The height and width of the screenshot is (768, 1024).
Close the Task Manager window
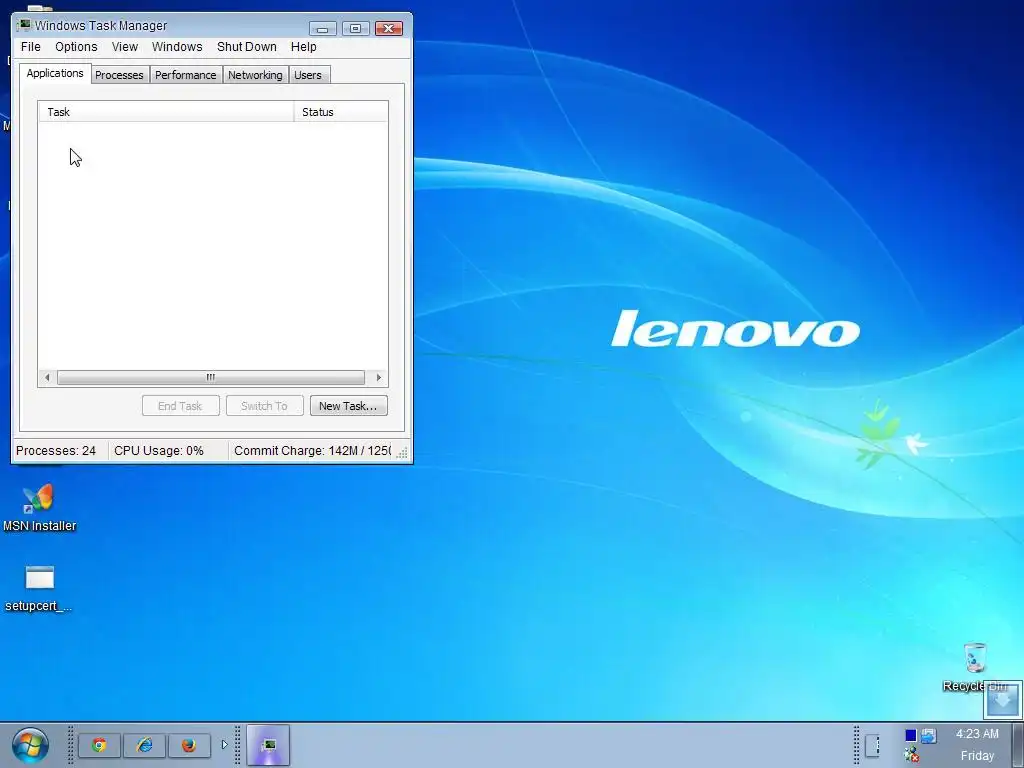tap(389, 28)
